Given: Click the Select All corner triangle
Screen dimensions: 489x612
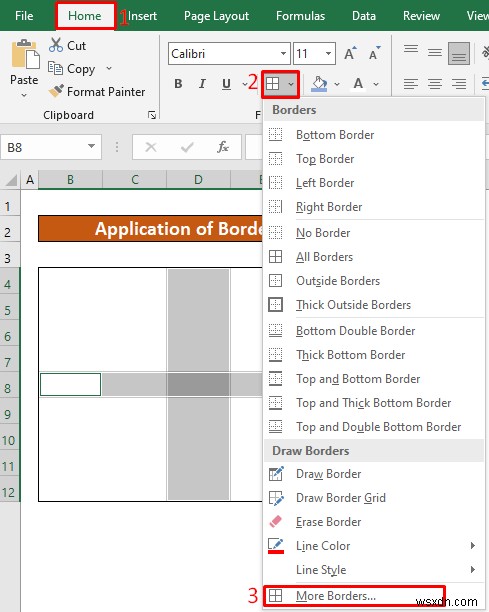Looking at the screenshot, I should [11, 180].
